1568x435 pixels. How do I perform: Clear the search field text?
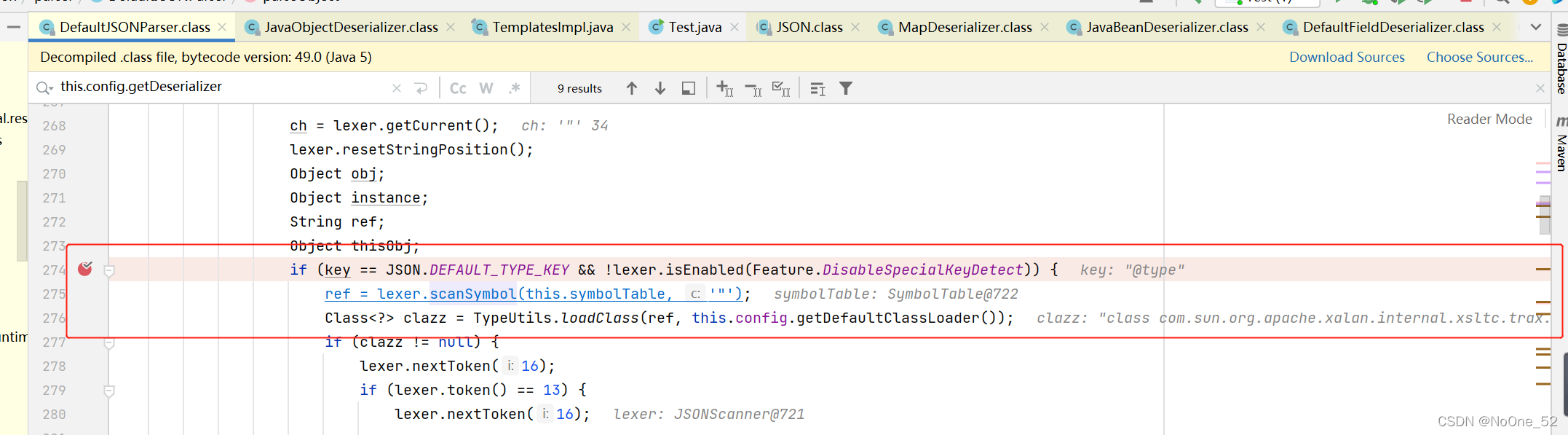[x=397, y=88]
